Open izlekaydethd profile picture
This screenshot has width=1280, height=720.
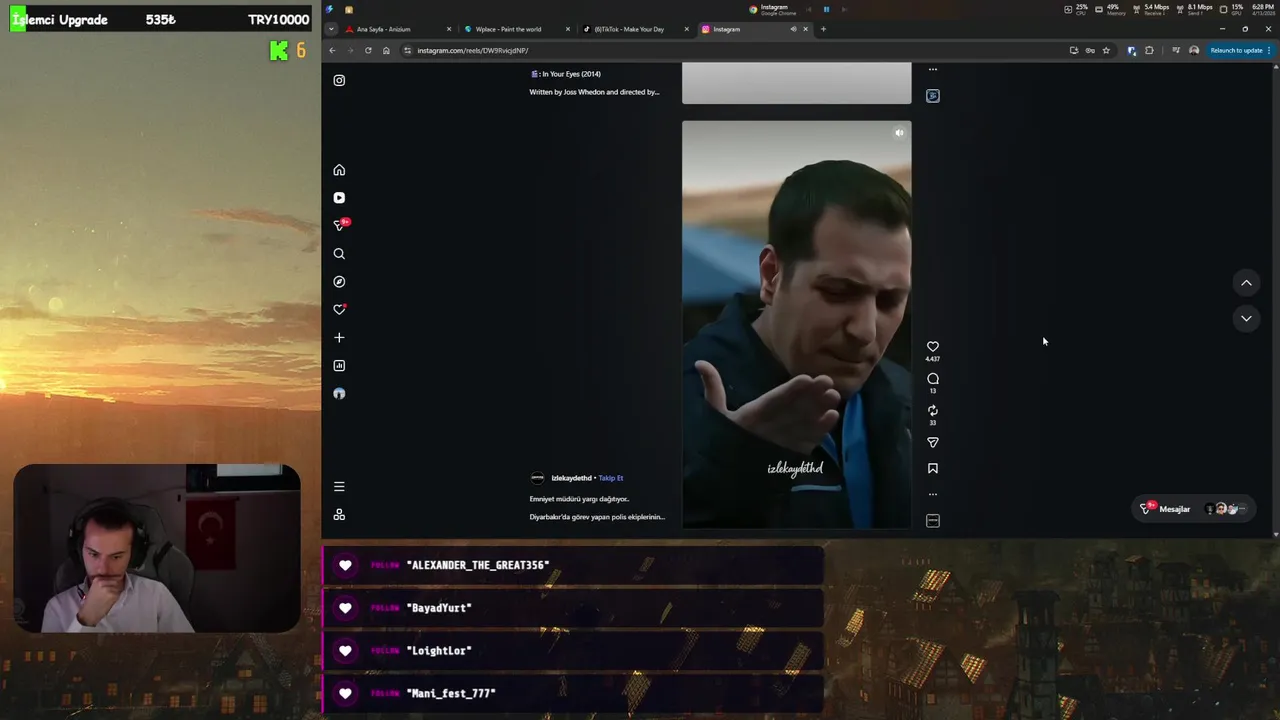[x=537, y=478]
